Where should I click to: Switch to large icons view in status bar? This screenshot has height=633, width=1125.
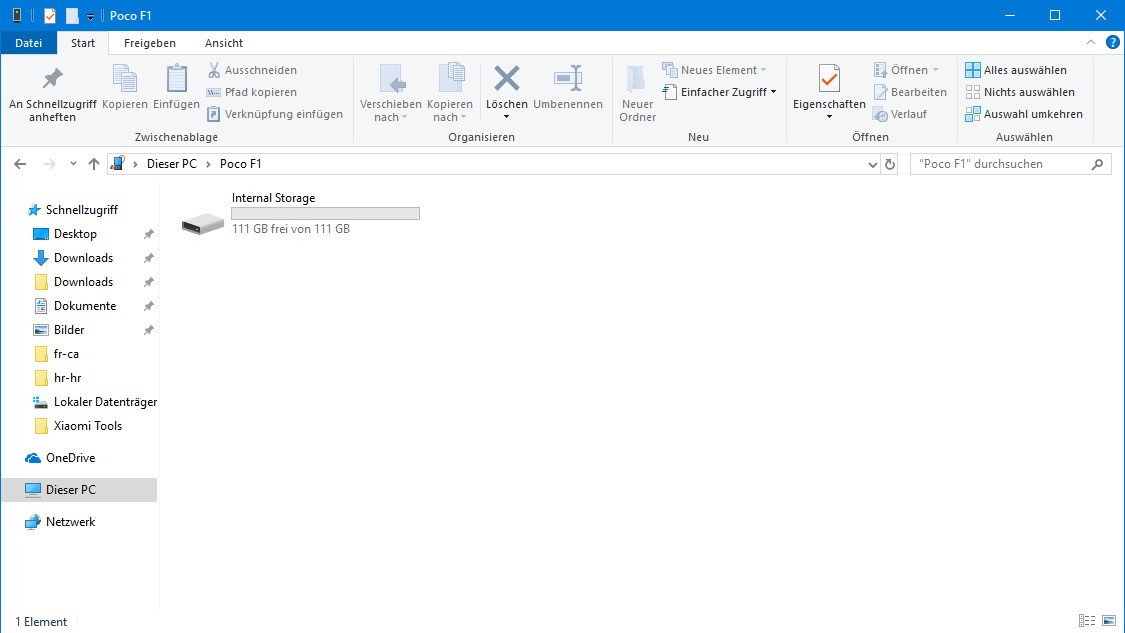tap(1109, 621)
